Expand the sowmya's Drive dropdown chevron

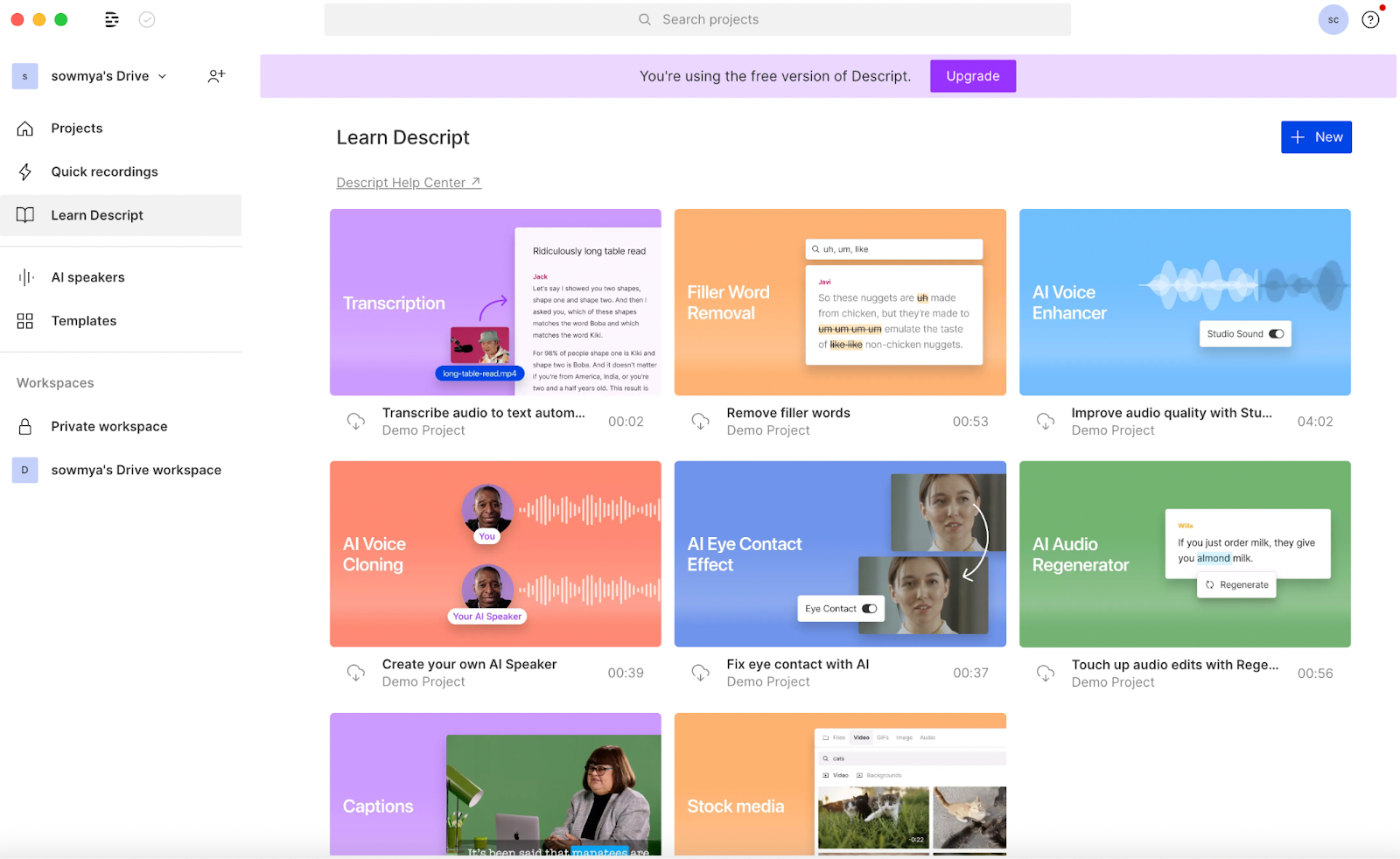[163, 76]
